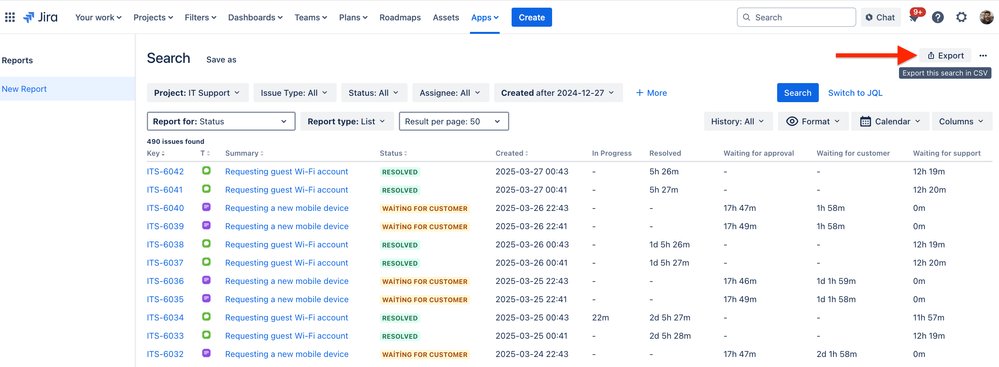Open the app switcher grid icon
Screen dimensions: 999x367
point(10,17)
